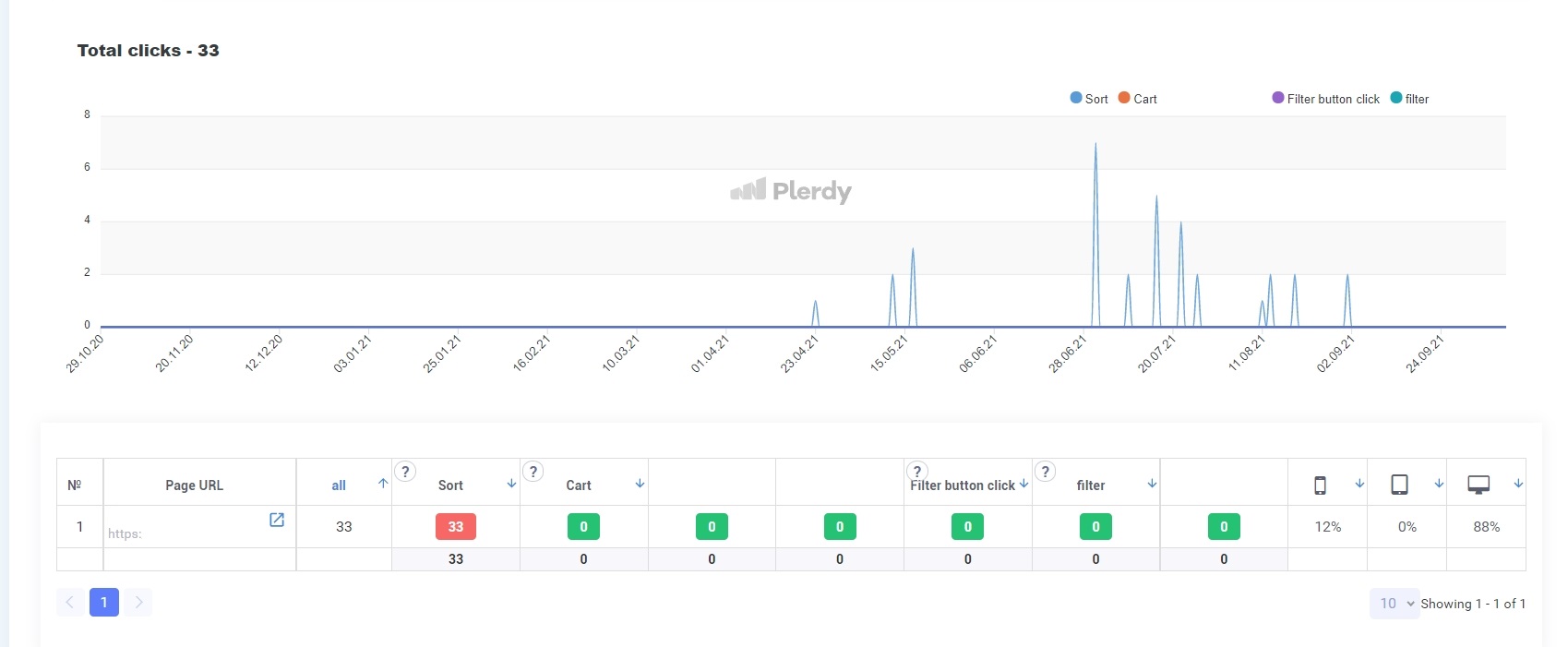The image size is (1568, 647).
Task: Open the rows-per-page dropdown showing 10
Action: [1394, 604]
